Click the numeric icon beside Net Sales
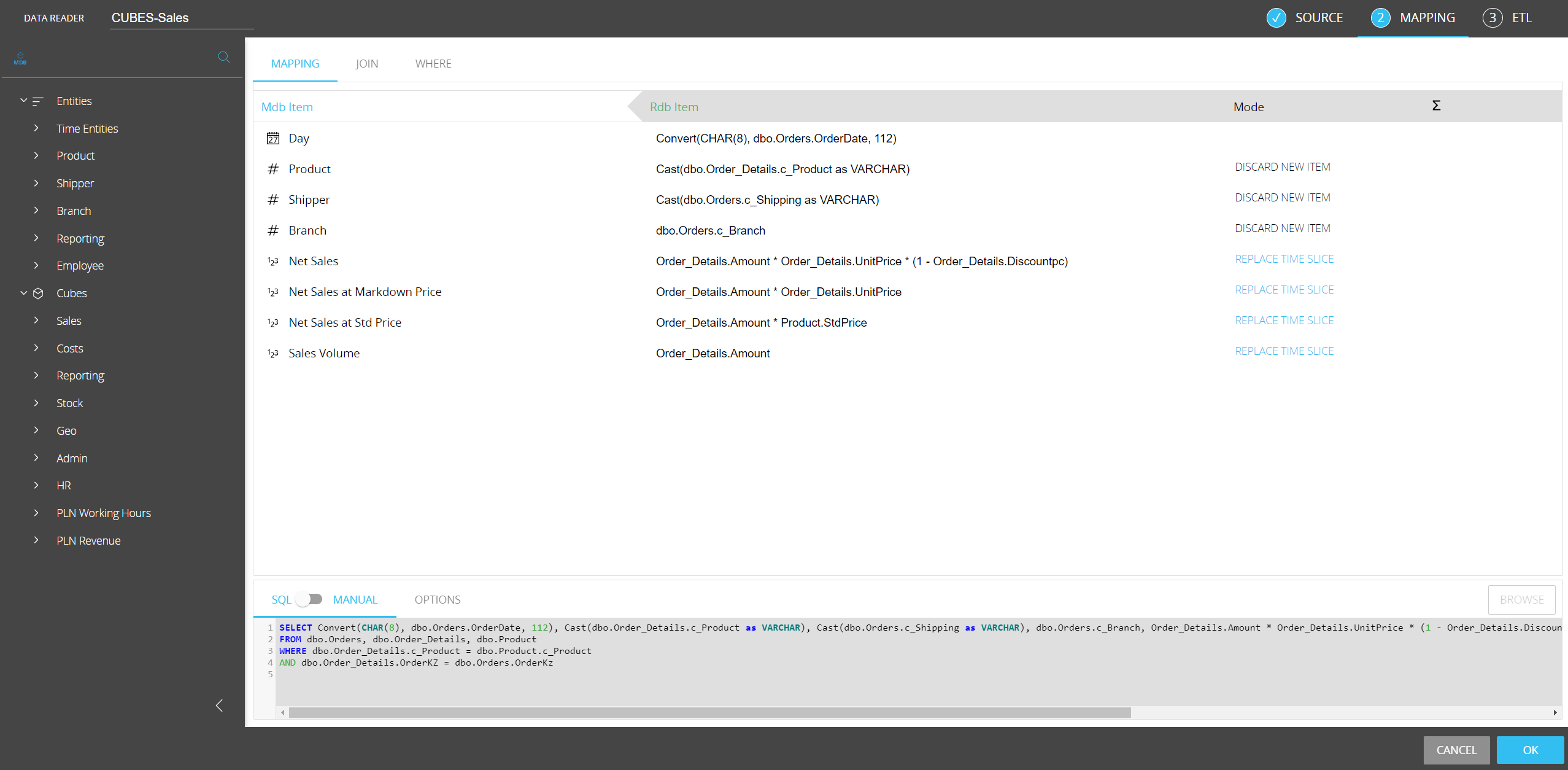1568x770 pixels. 273,262
